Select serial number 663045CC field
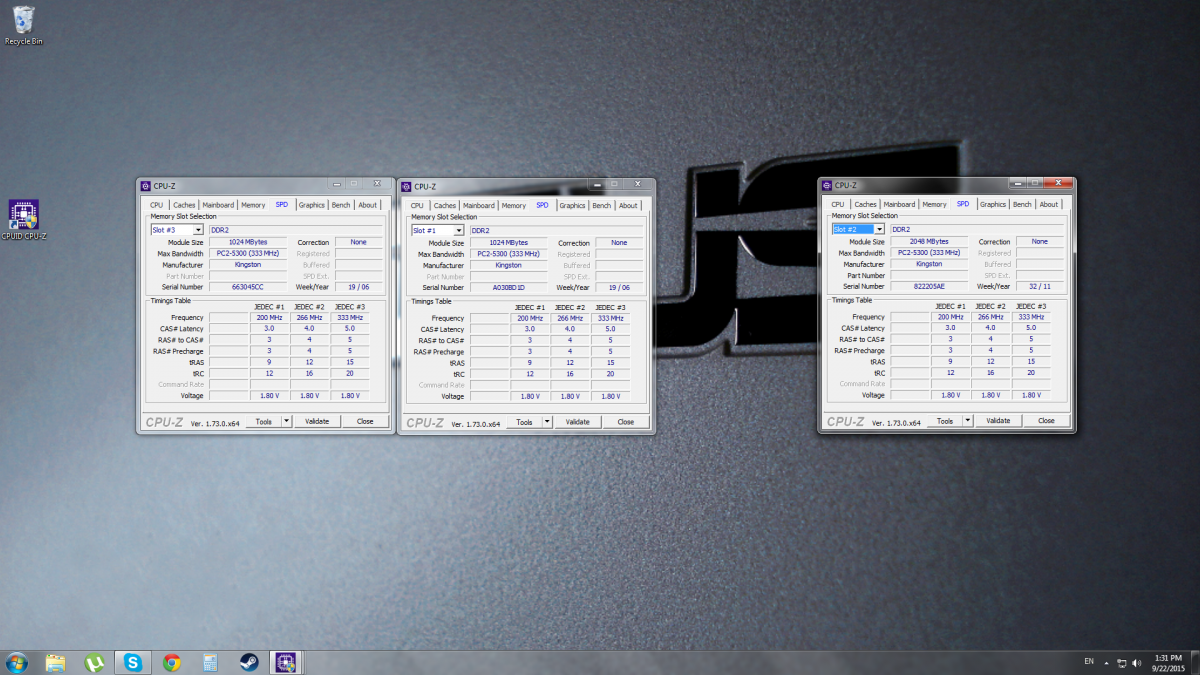The width and height of the screenshot is (1200, 675). [248, 287]
